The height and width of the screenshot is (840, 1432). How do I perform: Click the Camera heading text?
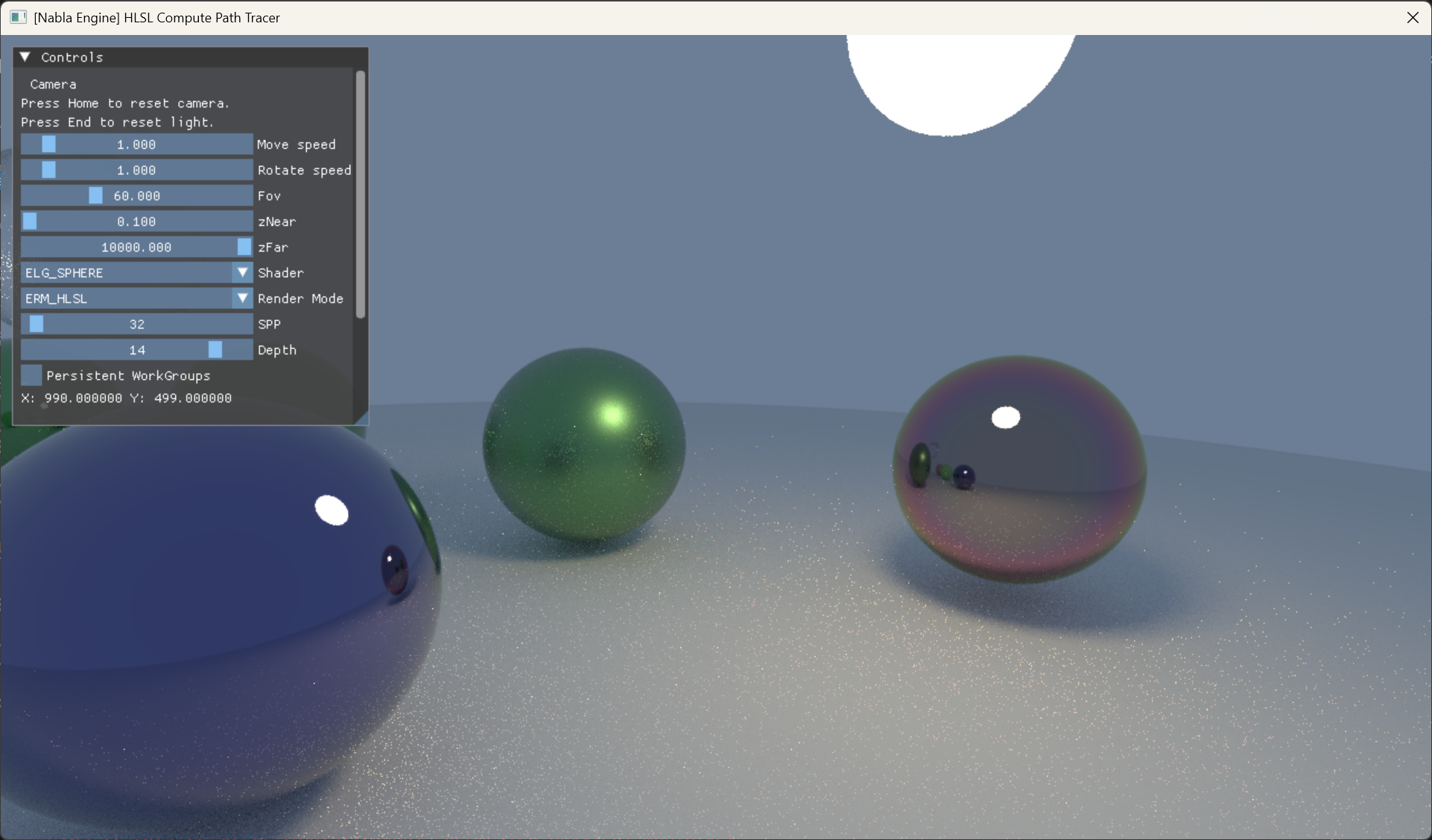click(x=53, y=84)
